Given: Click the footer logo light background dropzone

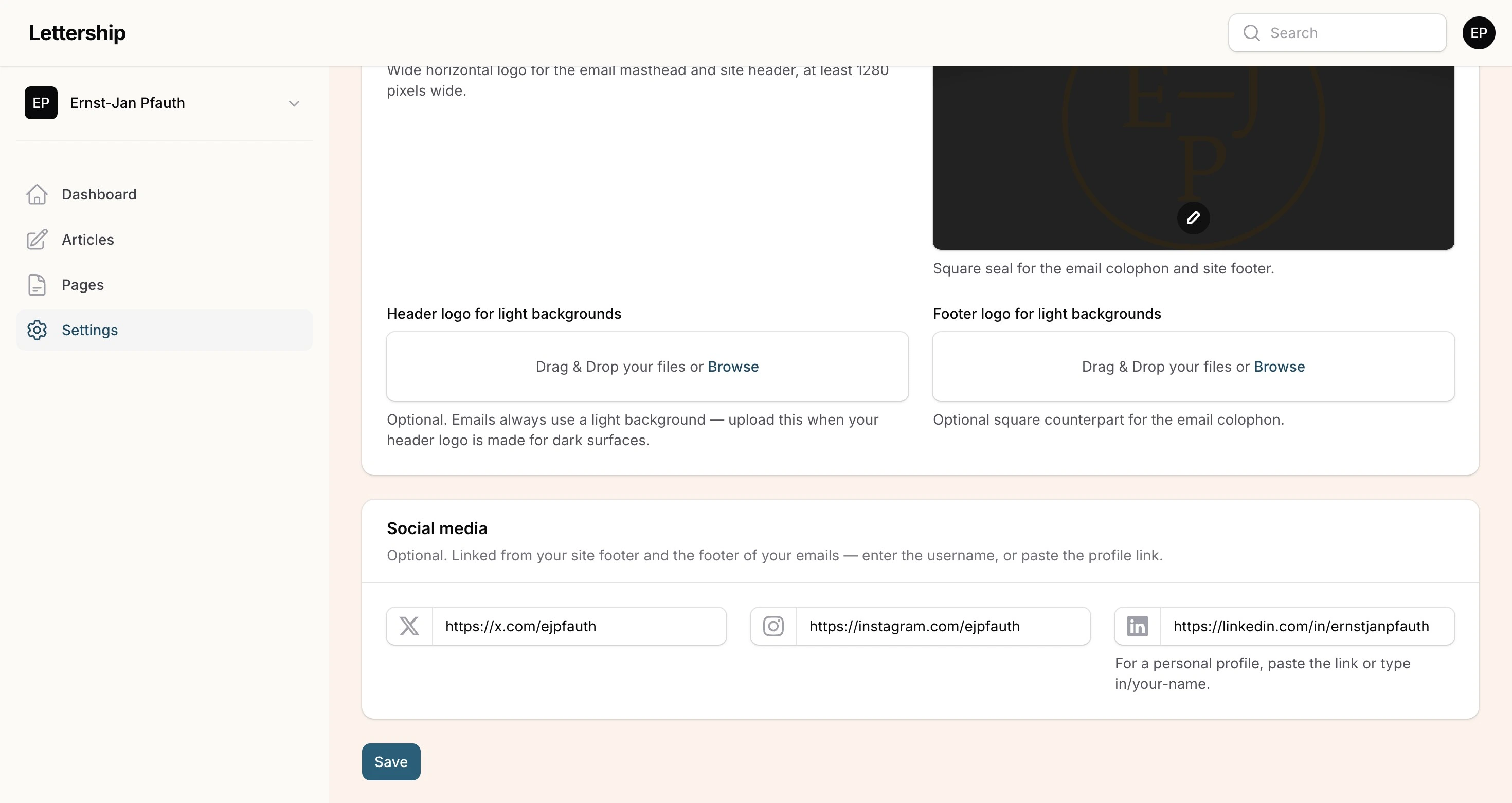Looking at the screenshot, I should (1193, 367).
